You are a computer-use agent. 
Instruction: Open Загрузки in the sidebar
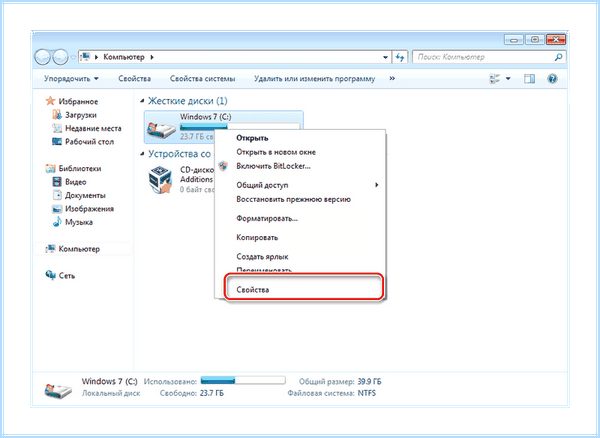pos(81,115)
